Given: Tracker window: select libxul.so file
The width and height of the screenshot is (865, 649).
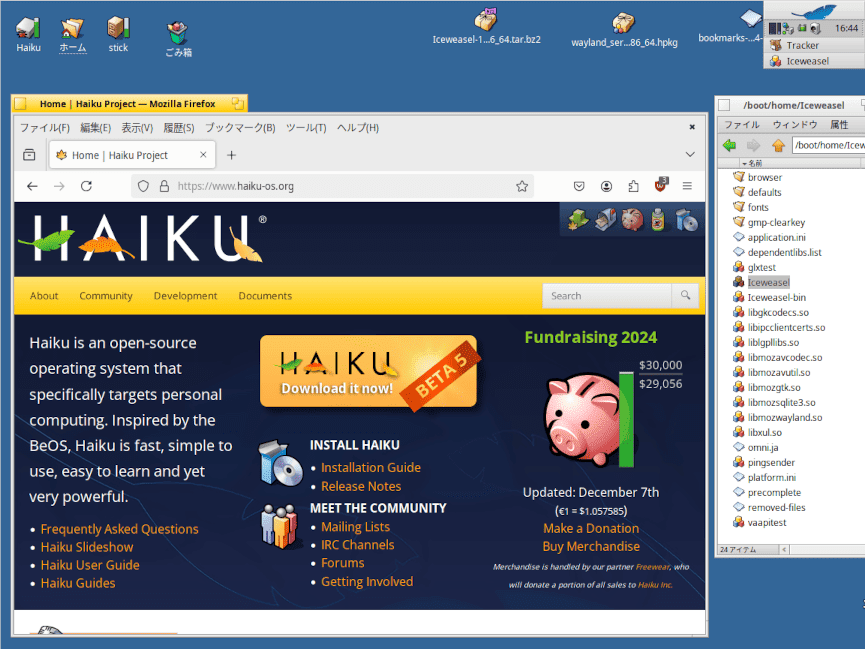Looking at the screenshot, I should pyautogui.click(x=757, y=433).
